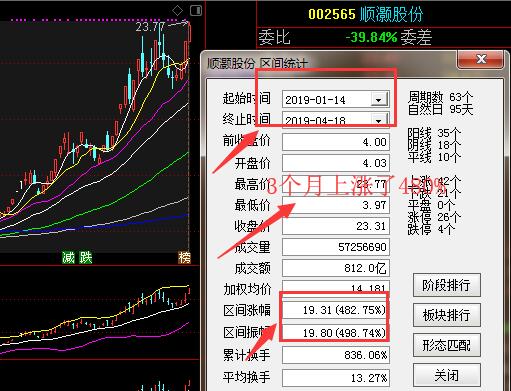Click the 累计换手 field showing 836.06%
The width and height of the screenshot is (511, 391).
[336, 355]
